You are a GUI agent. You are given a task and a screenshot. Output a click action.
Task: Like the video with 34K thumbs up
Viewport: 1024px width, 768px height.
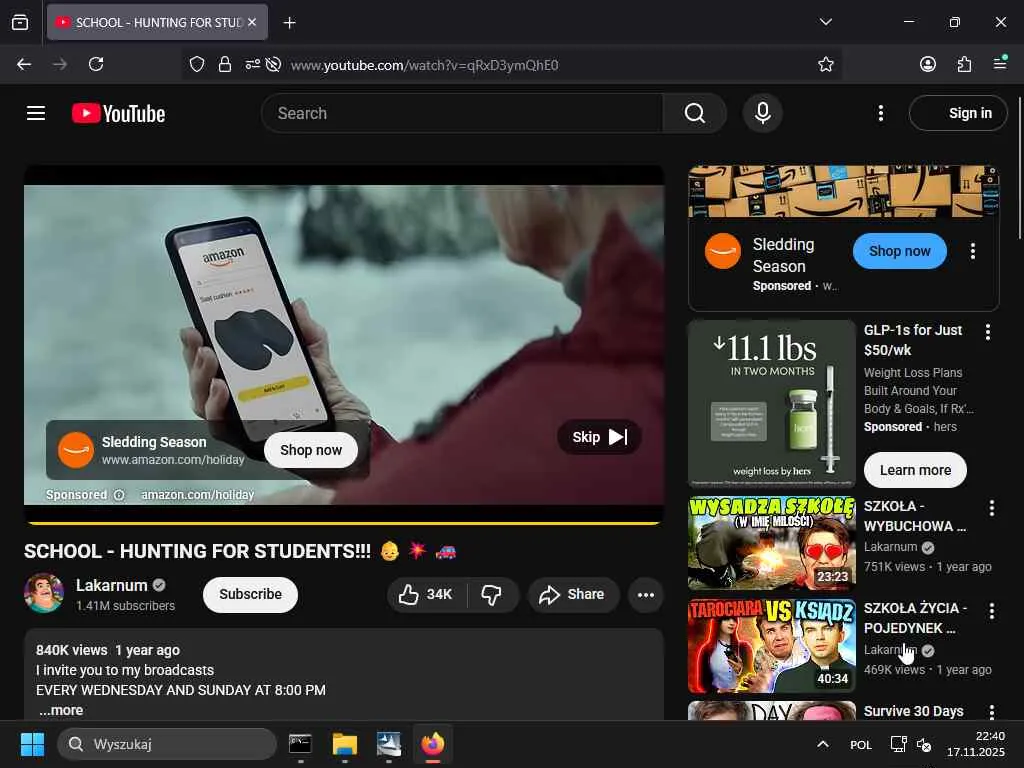click(x=426, y=594)
